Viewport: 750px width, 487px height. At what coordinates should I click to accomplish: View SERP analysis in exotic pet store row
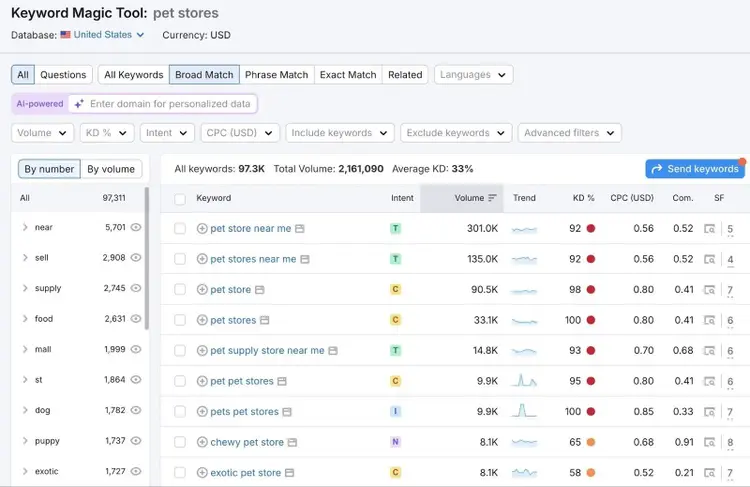[709, 473]
